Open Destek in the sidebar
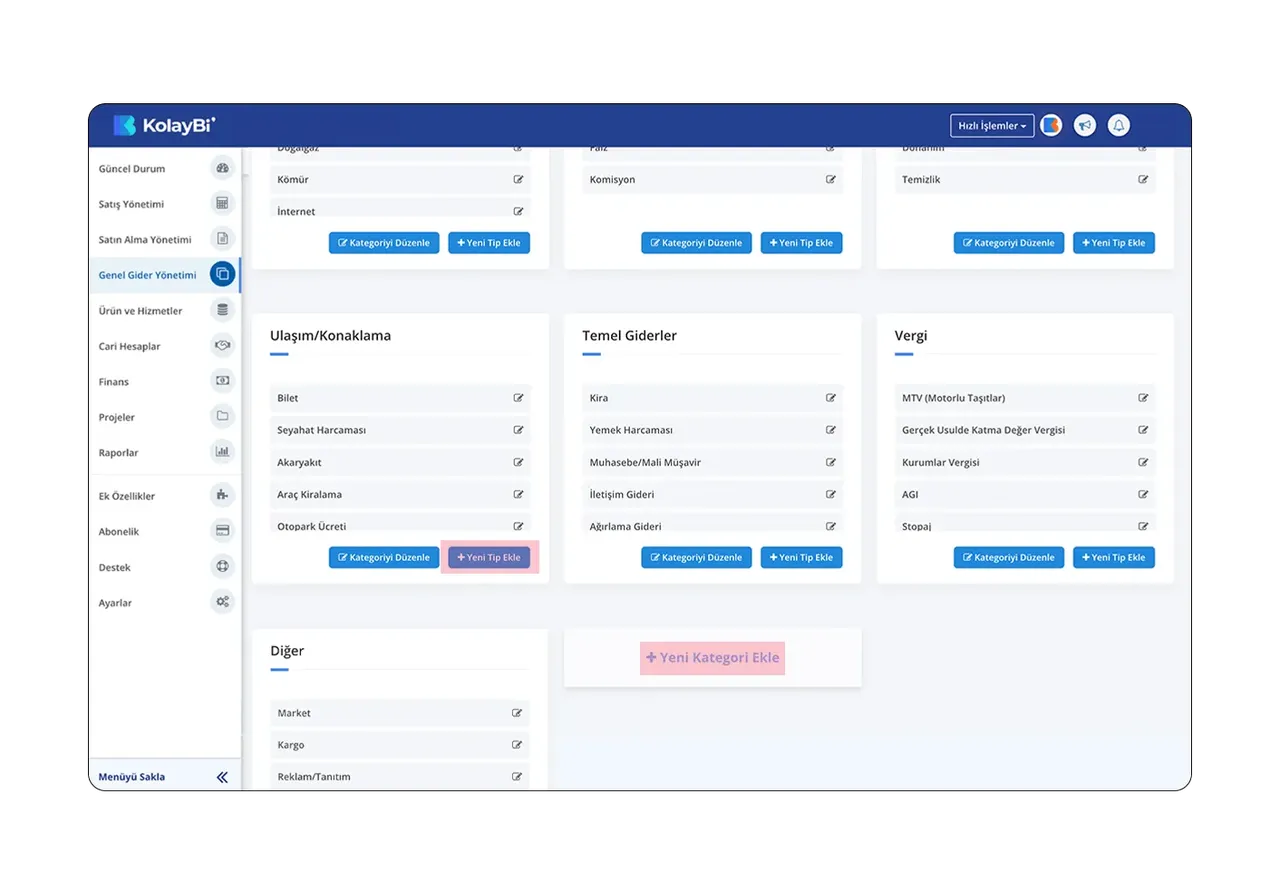 click(164, 567)
